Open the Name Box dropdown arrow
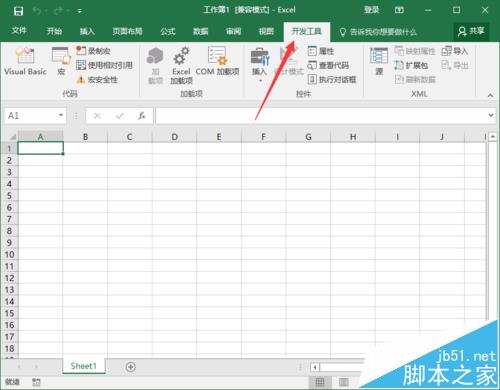500x390 pixels. pyautogui.click(x=61, y=115)
